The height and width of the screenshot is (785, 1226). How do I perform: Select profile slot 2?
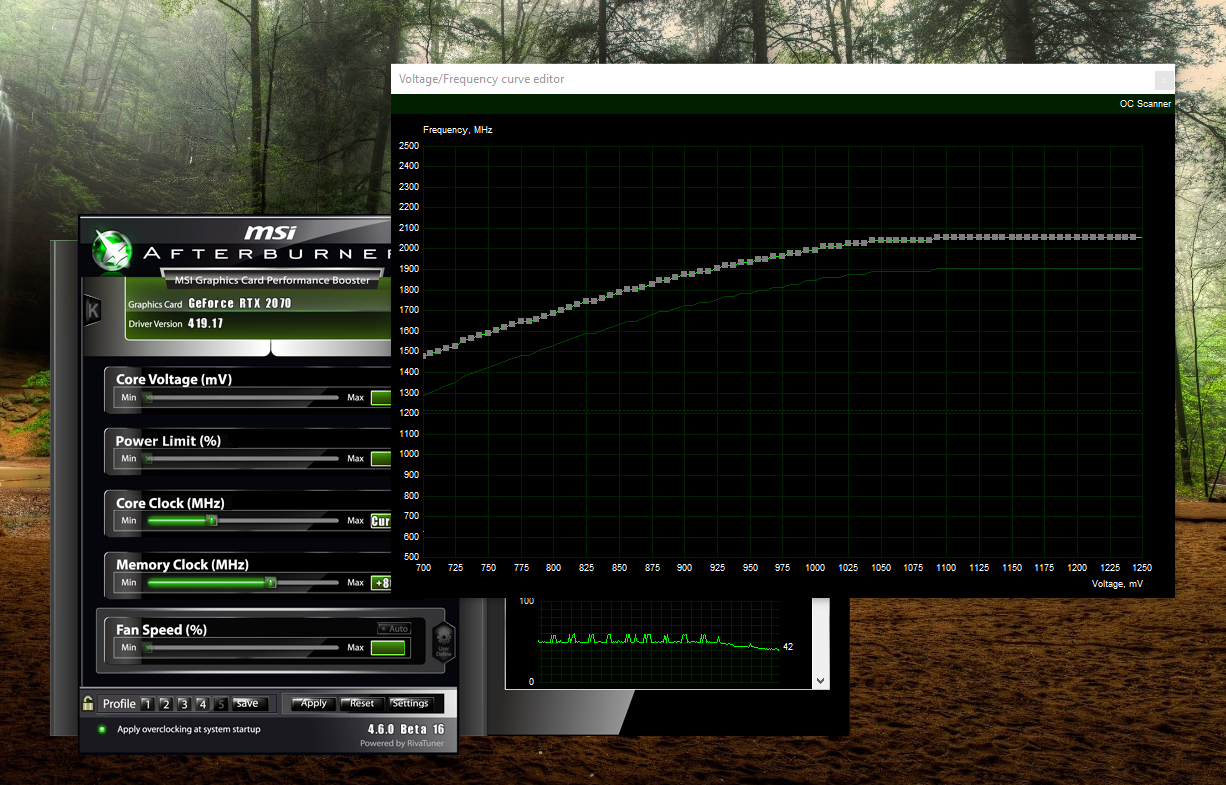(x=165, y=704)
